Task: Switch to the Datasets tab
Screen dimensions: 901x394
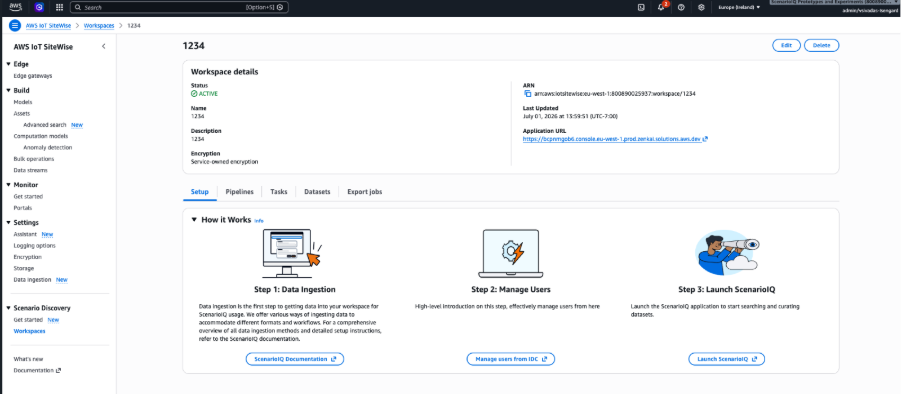Action: [317, 192]
